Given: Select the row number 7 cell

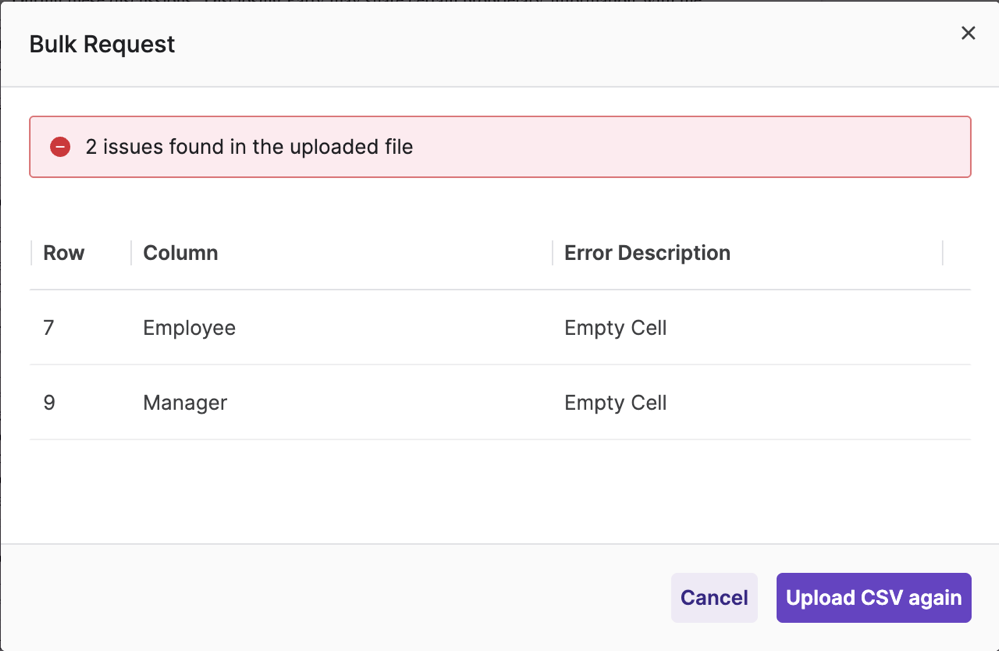Looking at the screenshot, I should pyautogui.click(x=49, y=328).
